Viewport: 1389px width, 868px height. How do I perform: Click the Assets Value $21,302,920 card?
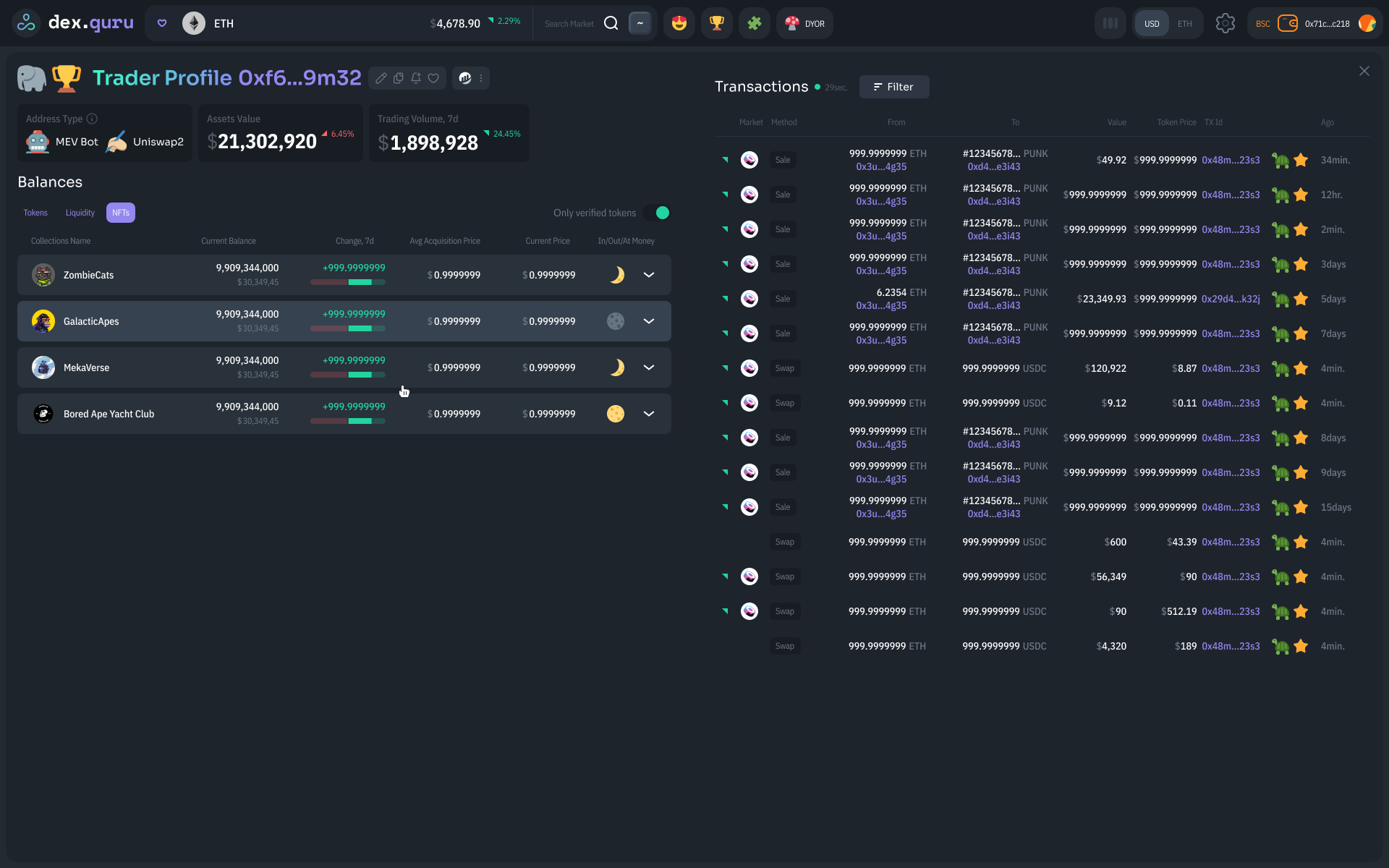[281, 133]
